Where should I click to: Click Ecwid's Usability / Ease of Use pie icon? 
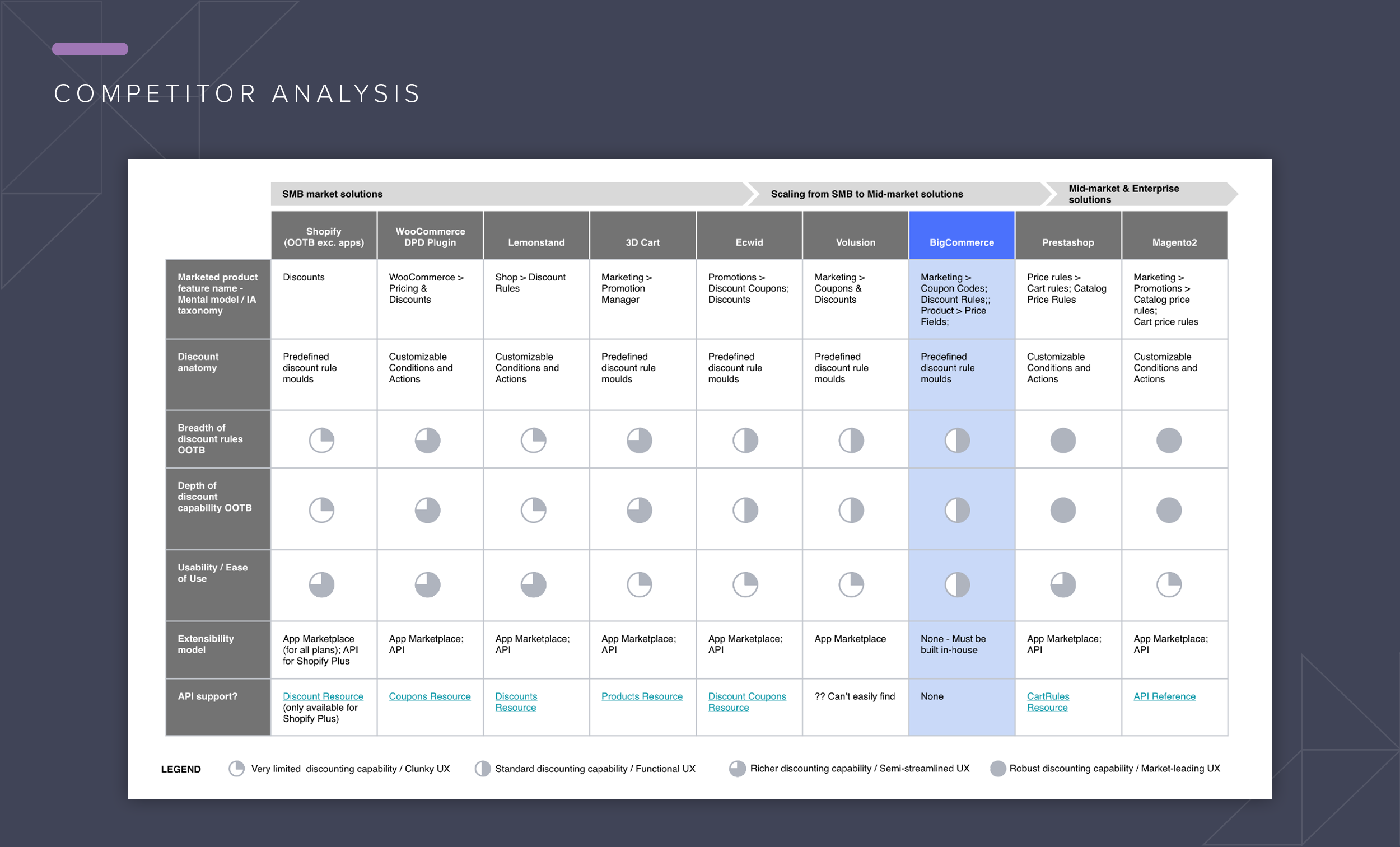(745, 584)
